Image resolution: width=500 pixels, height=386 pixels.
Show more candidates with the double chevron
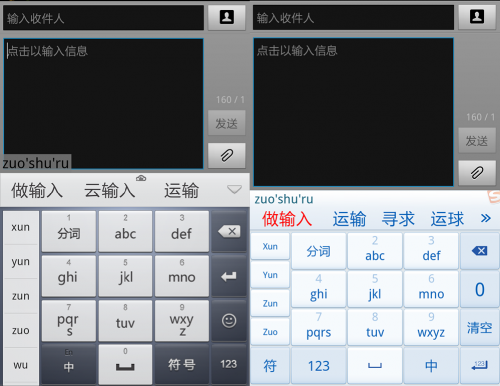tap(486, 218)
